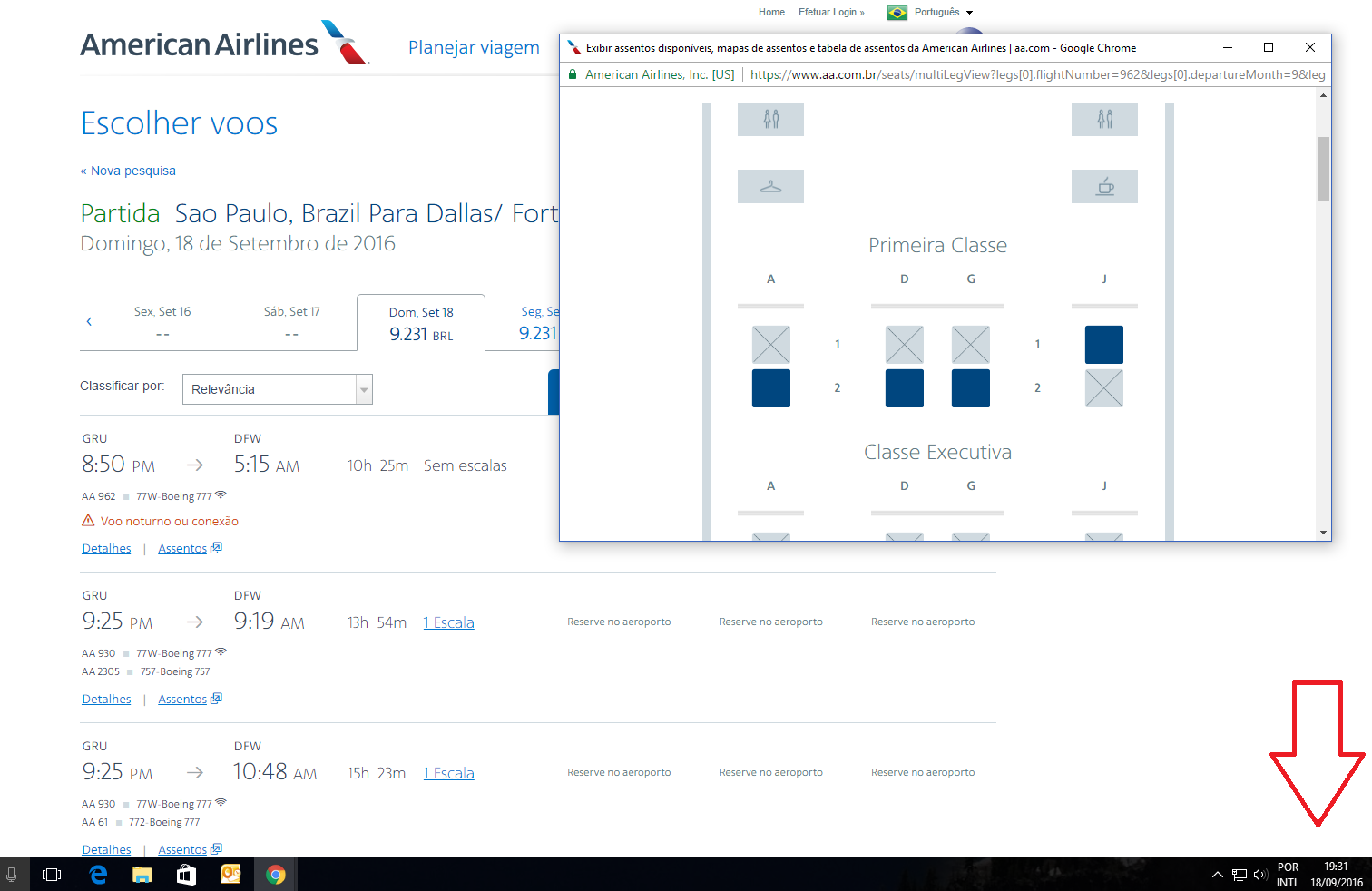Select the Seg date tab priced 9.231

pos(538,322)
